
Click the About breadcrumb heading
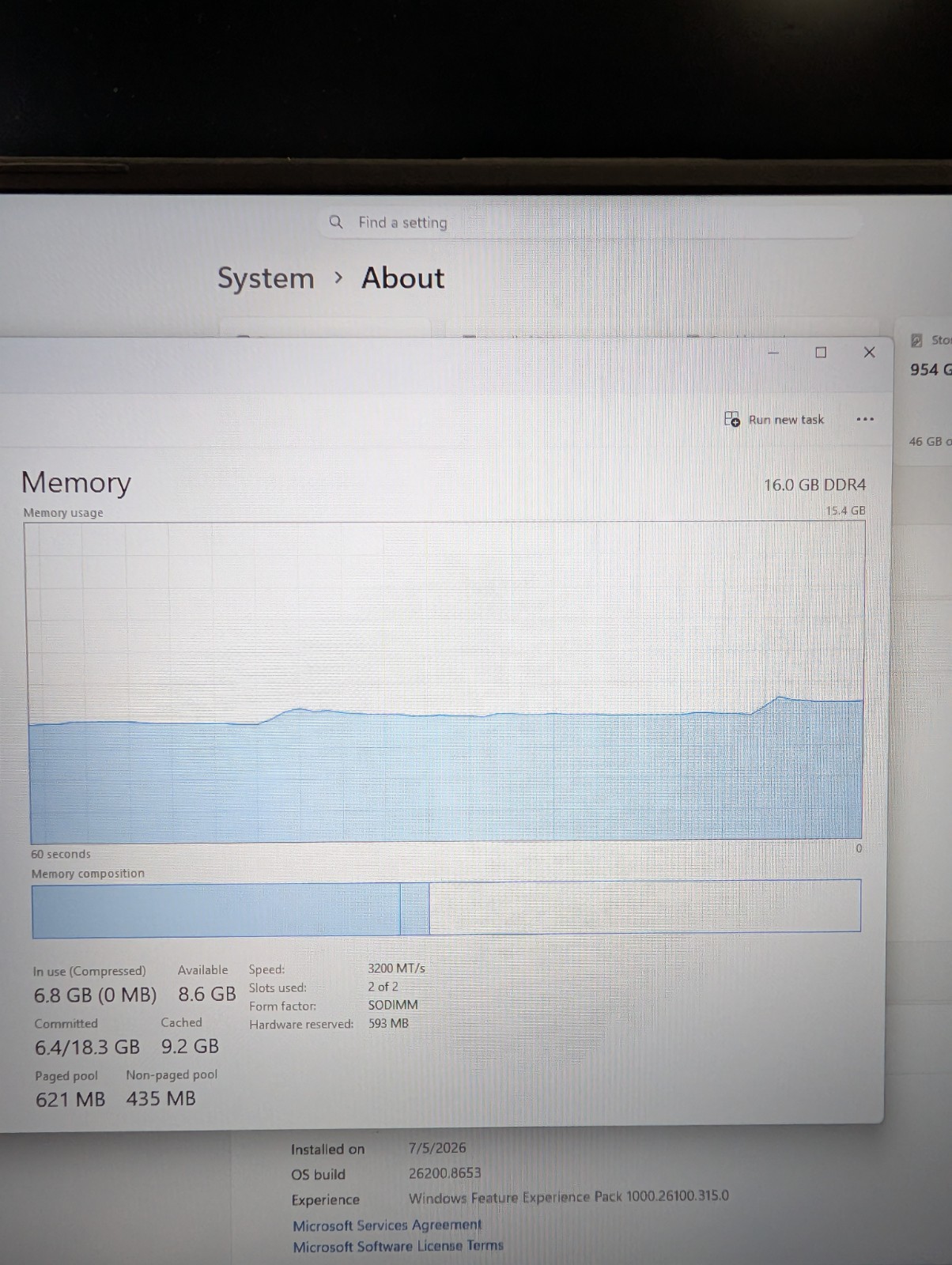(402, 278)
